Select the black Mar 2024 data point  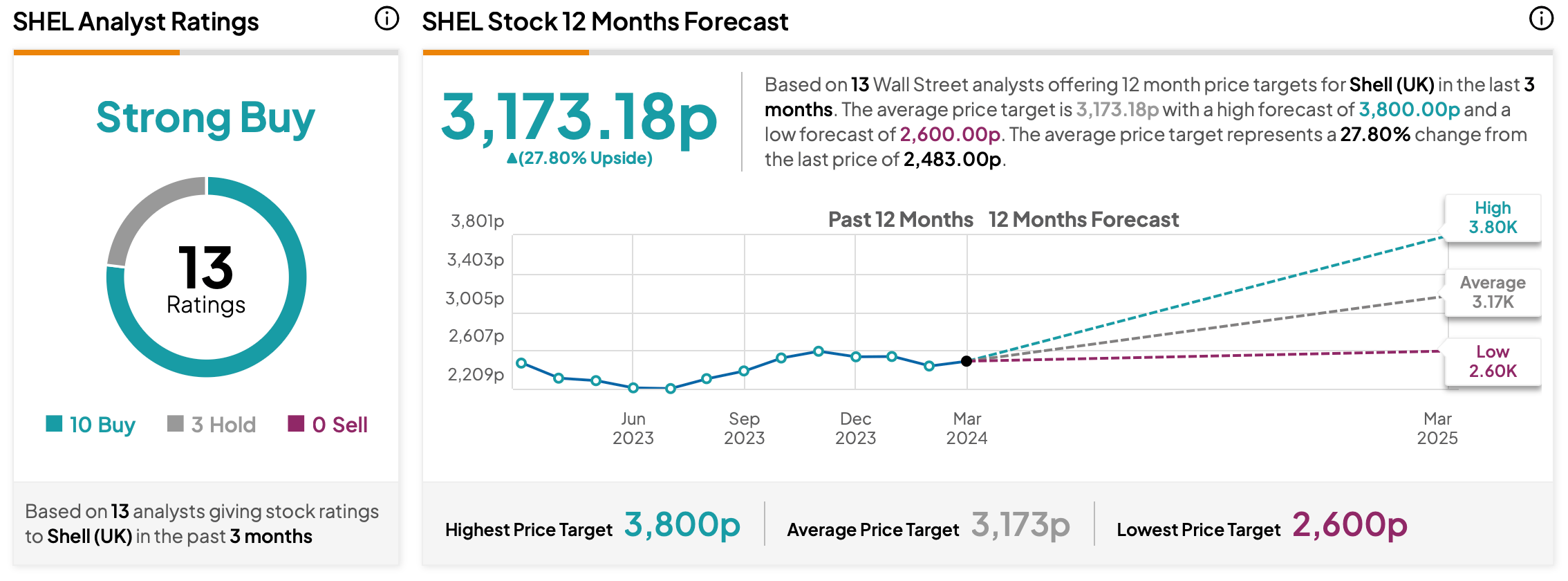pyautogui.click(x=967, y=361)
